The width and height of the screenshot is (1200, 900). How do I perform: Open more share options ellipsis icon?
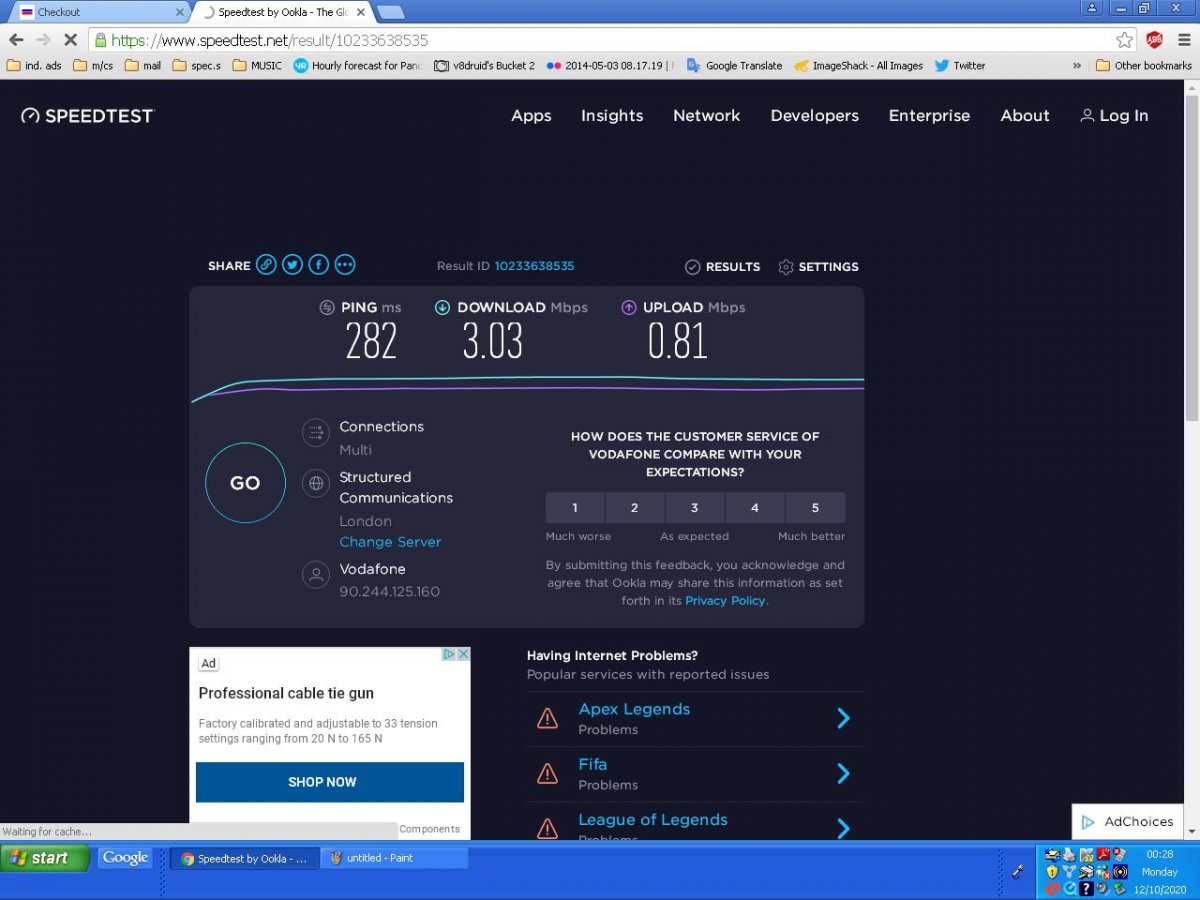[x=345, y=265]
